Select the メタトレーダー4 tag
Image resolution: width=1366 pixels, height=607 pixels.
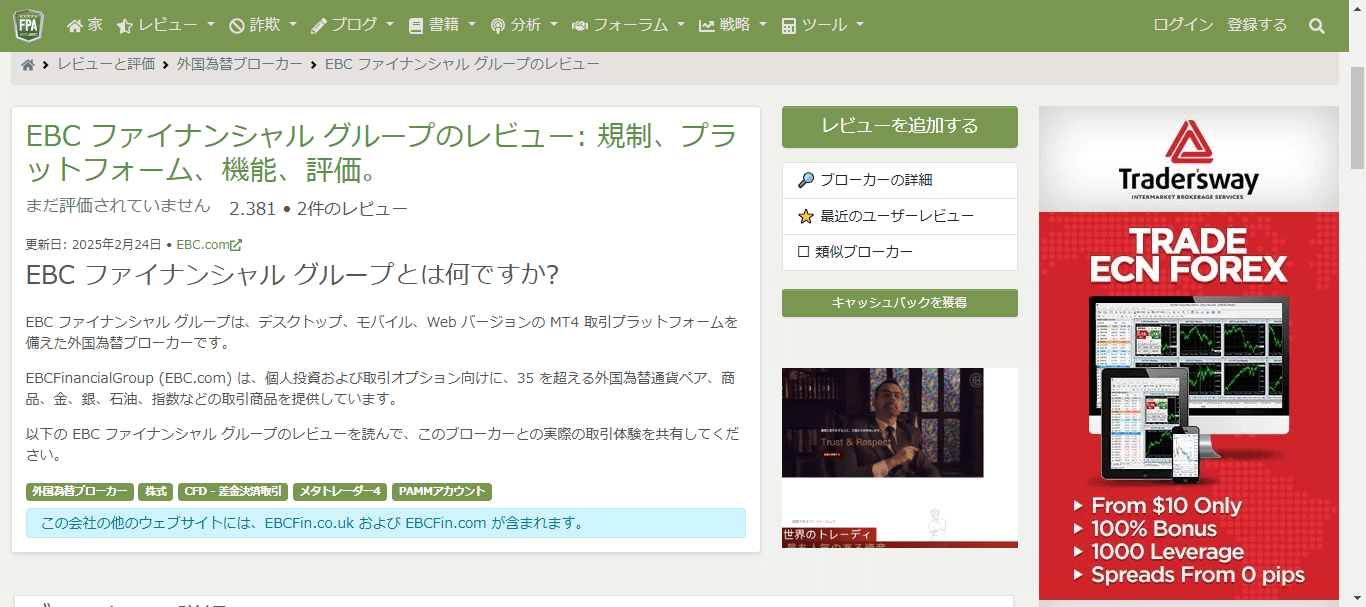(x=340, y=492)
